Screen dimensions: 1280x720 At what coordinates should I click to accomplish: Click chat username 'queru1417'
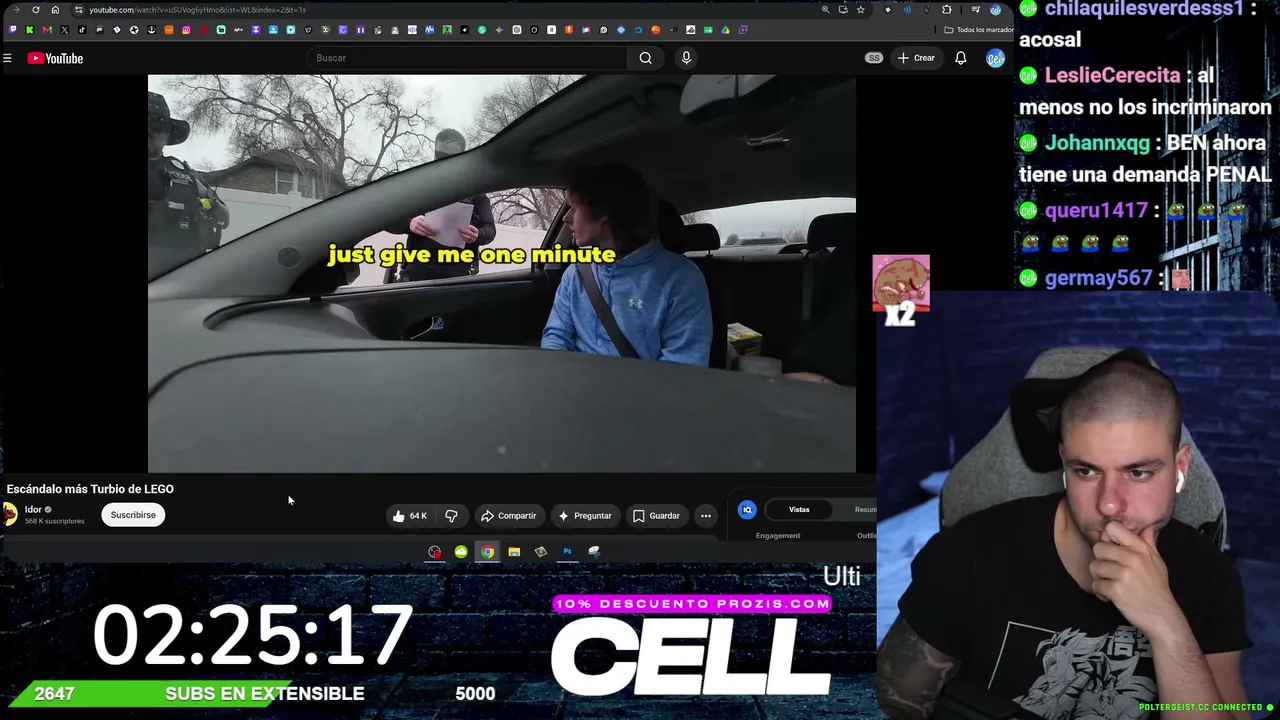[1096, 211]
